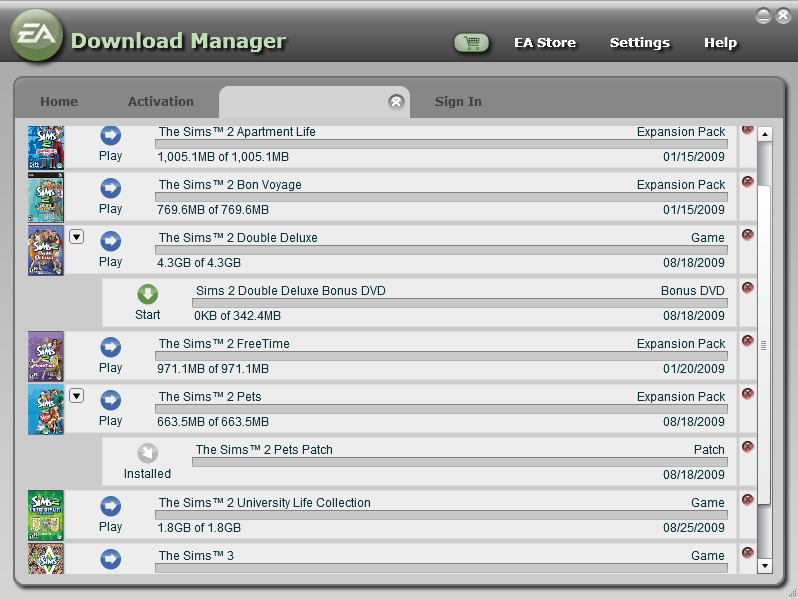The height and width of the screenshot is (599, 798).
Task: Click the Play label for University Life Collection
Action: pos(110,527)
